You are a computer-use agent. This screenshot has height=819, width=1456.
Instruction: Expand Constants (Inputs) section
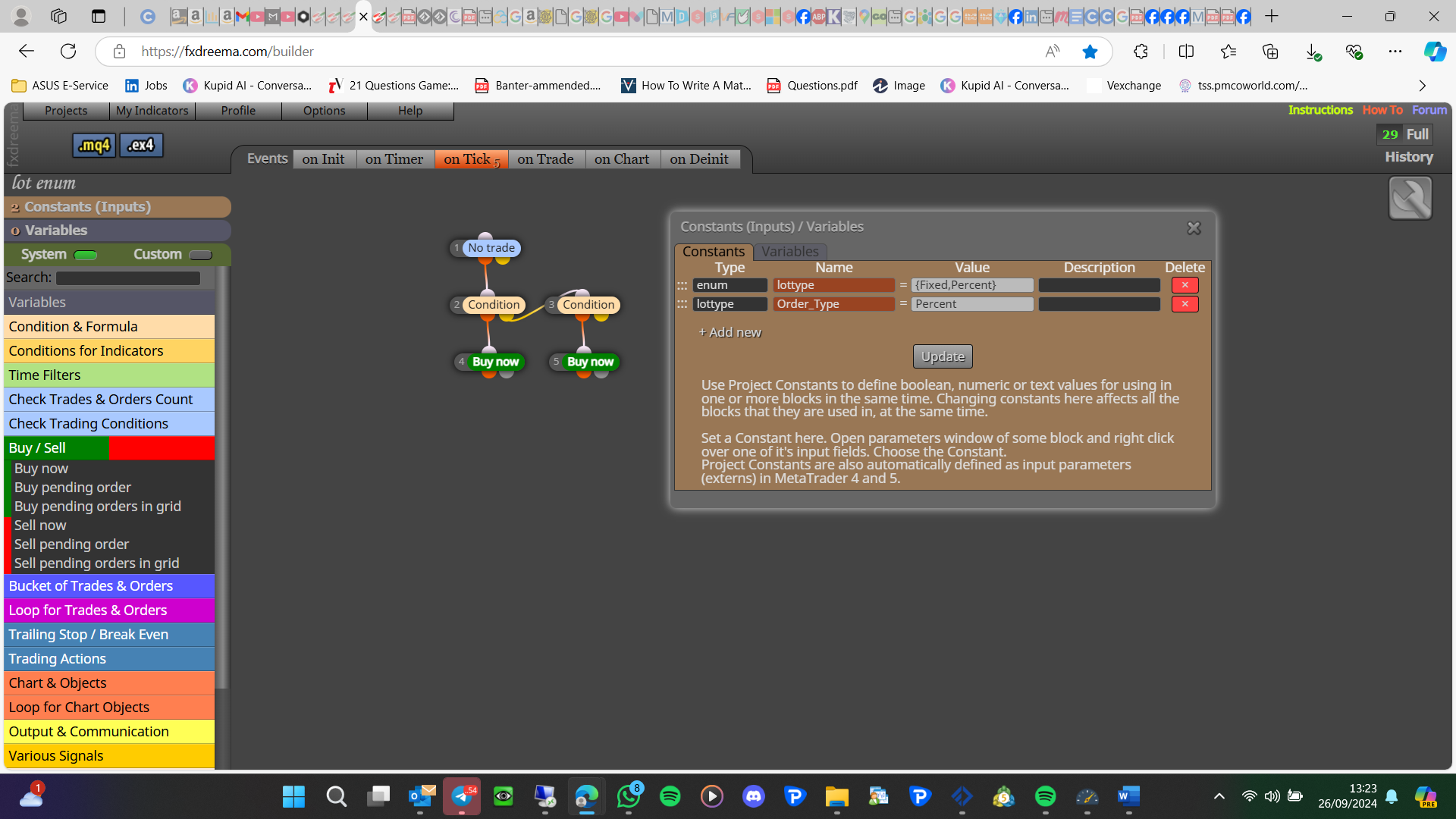point(118,207)
